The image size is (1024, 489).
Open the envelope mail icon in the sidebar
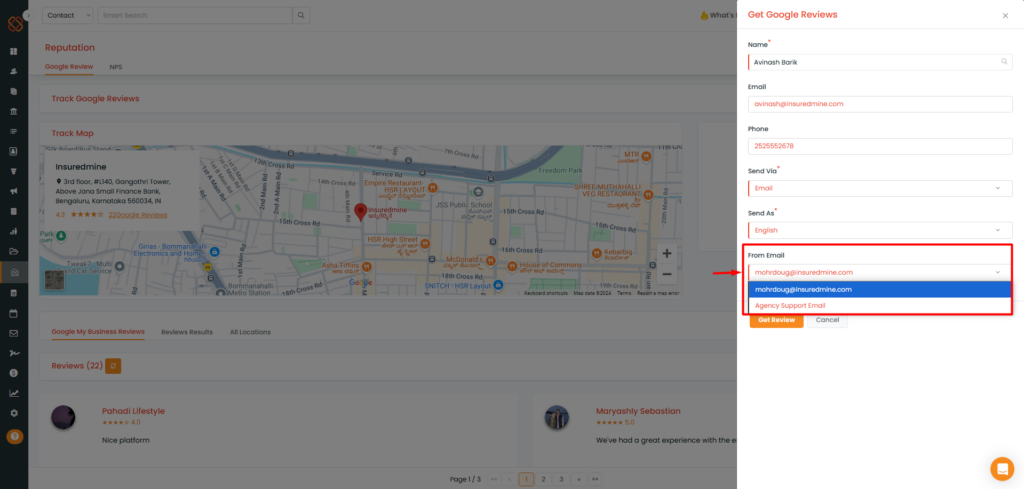pos(14,333)
